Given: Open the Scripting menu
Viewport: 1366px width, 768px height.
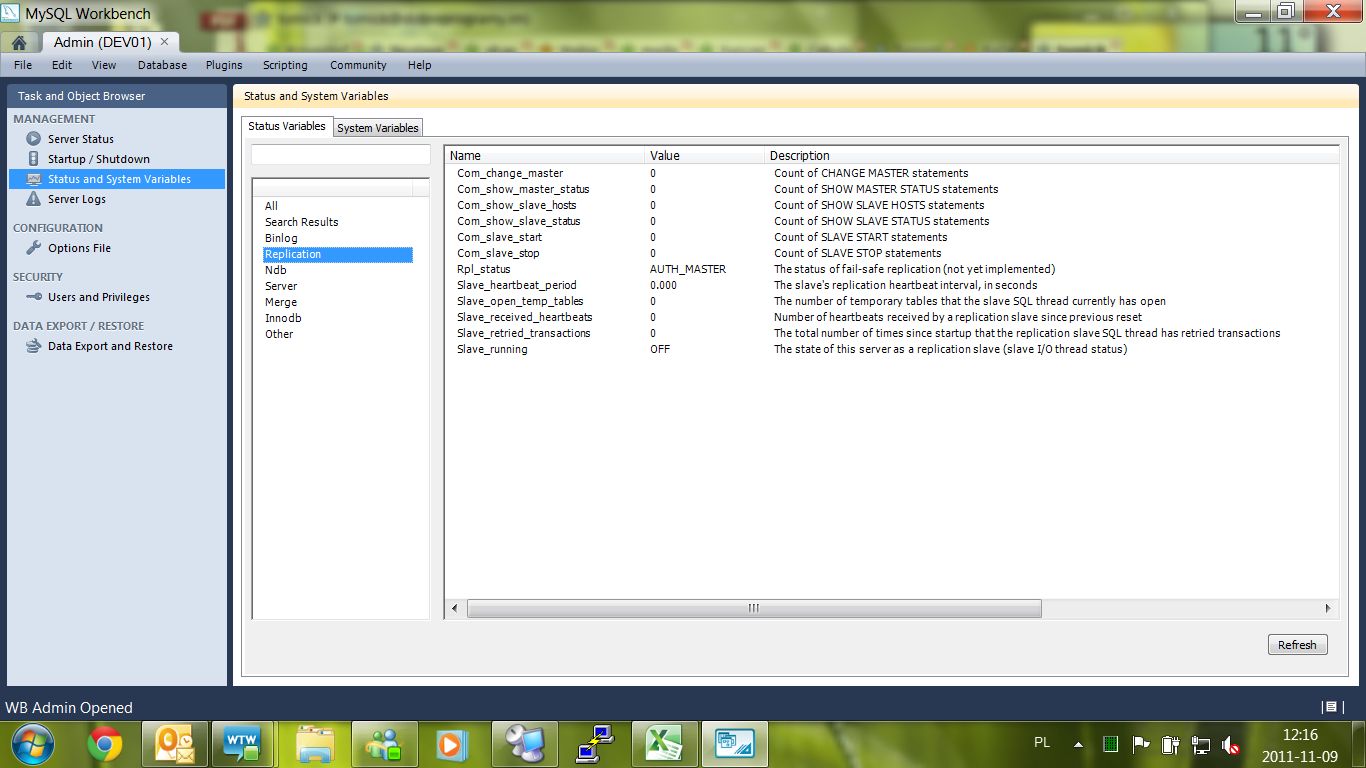Looking at the screenshot, I should 285,65.
